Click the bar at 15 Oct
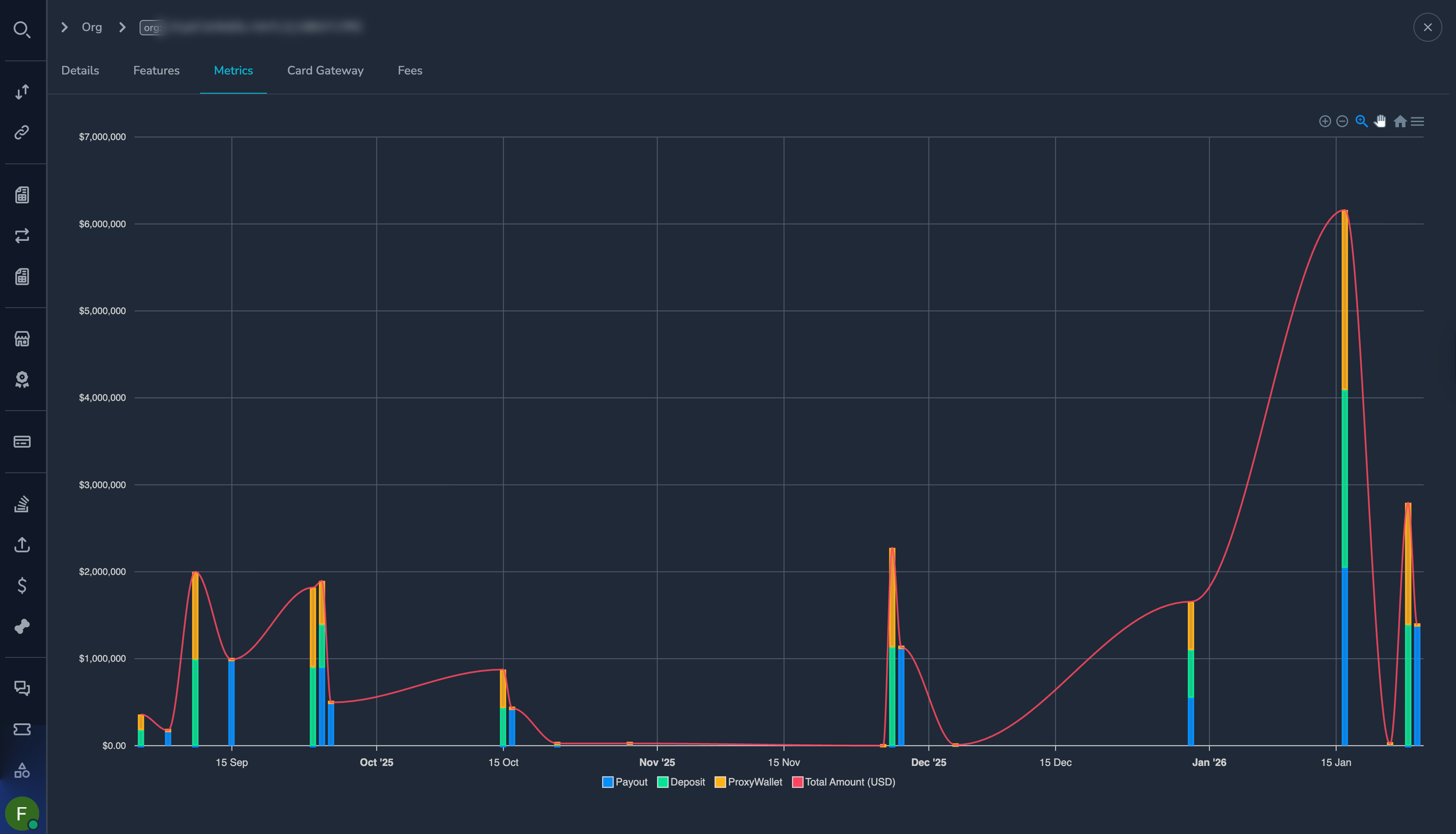 pos(503,707)
